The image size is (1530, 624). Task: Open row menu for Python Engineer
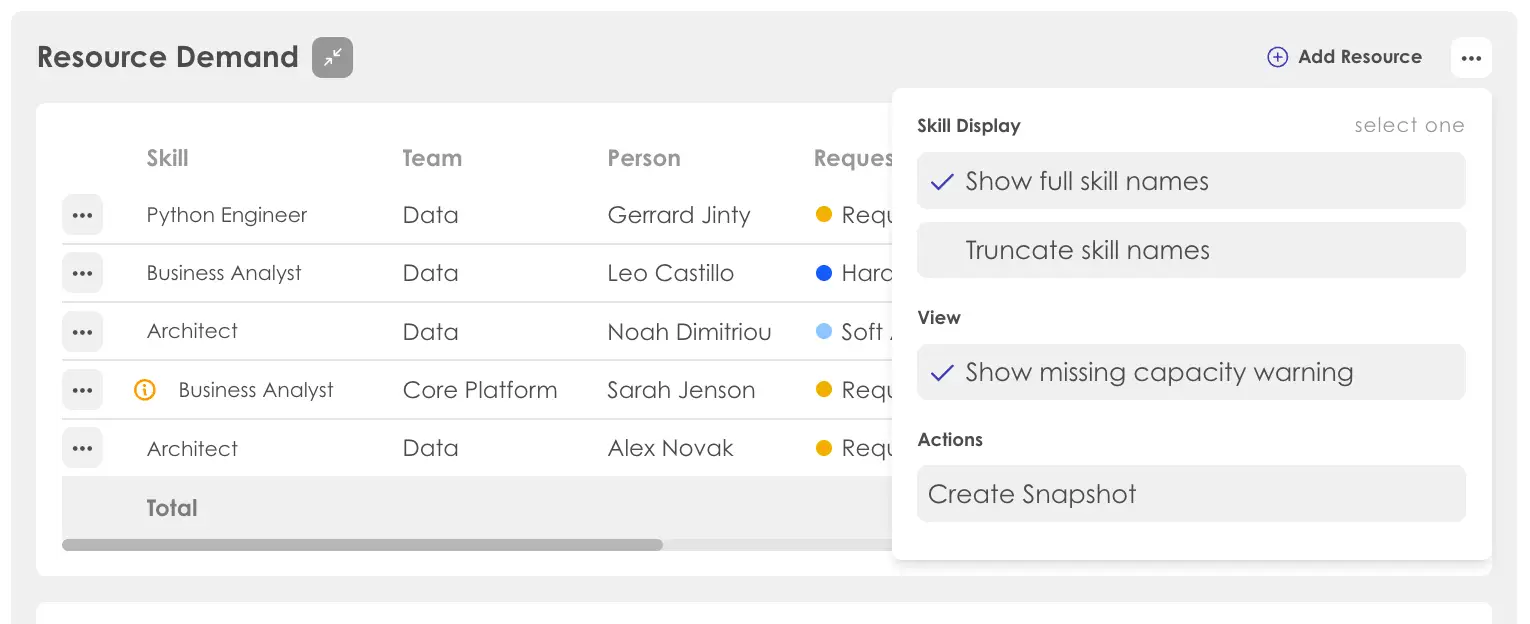pos(82,215)
